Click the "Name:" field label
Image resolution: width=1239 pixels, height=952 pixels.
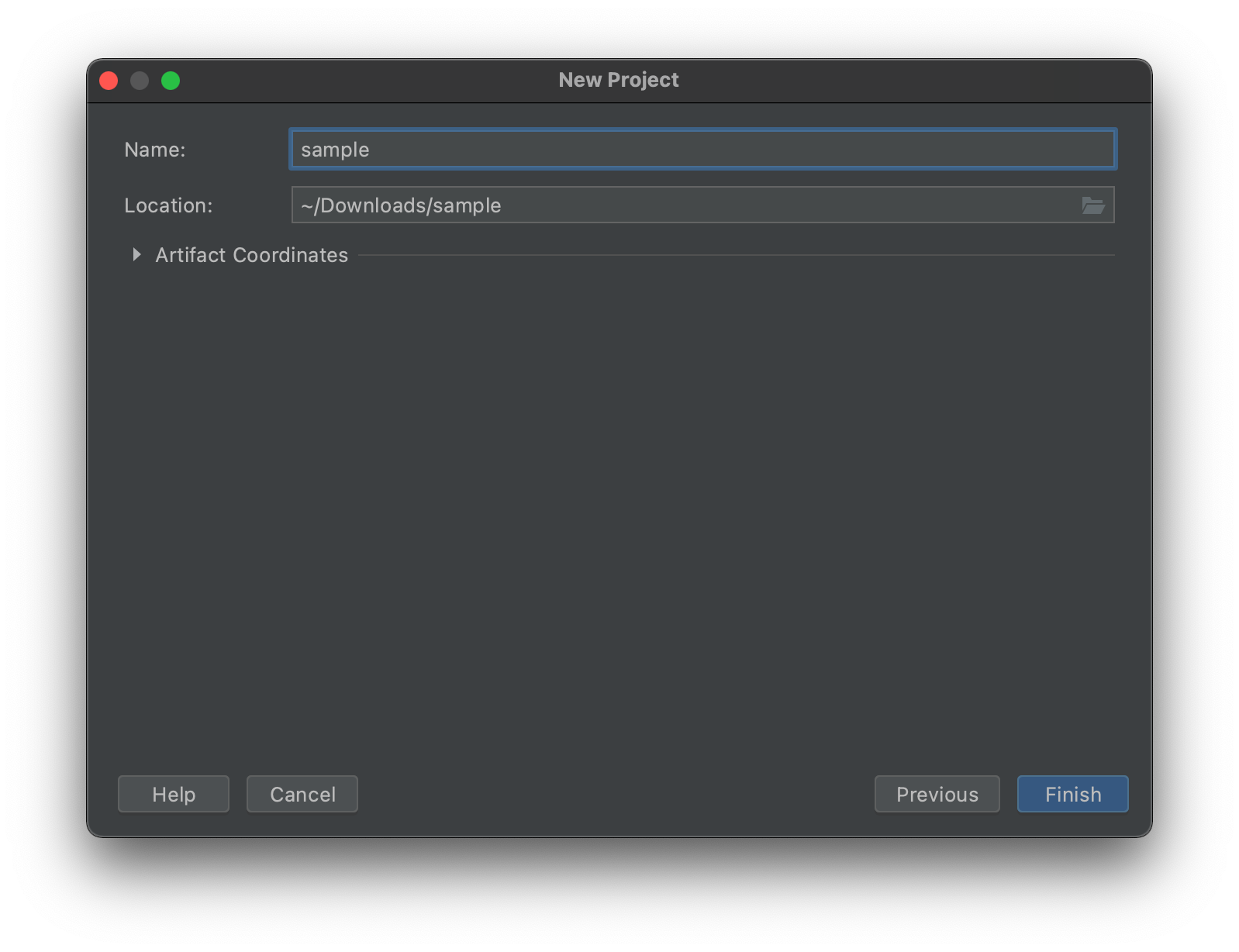coord(155,150)
